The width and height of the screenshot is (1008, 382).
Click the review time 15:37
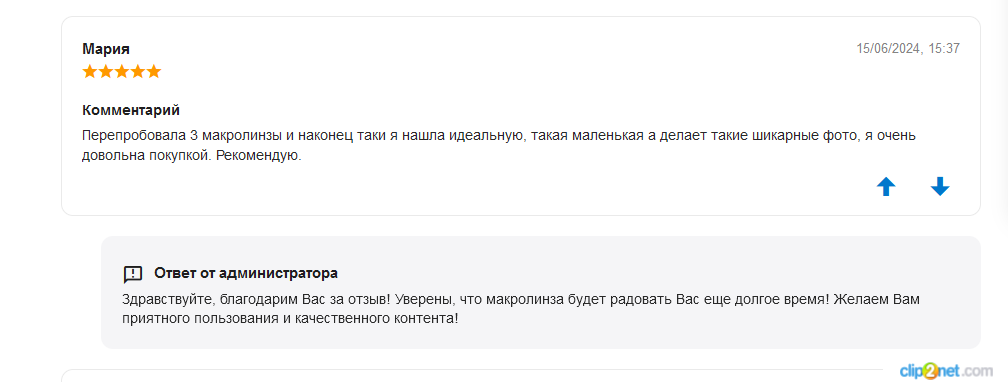click(x=944, y=48)
